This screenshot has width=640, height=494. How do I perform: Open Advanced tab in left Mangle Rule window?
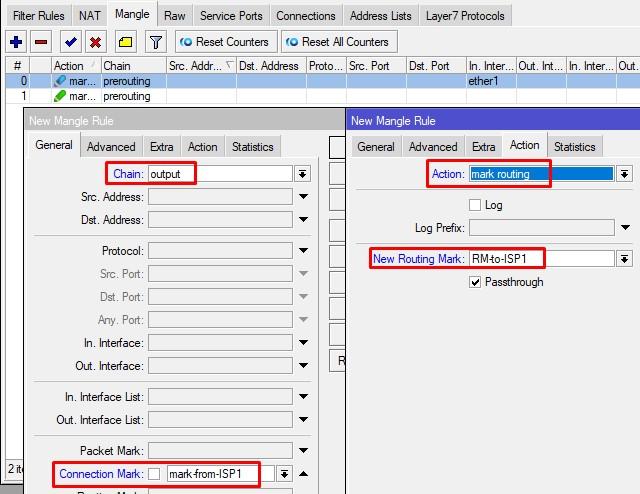pos(111,147)
